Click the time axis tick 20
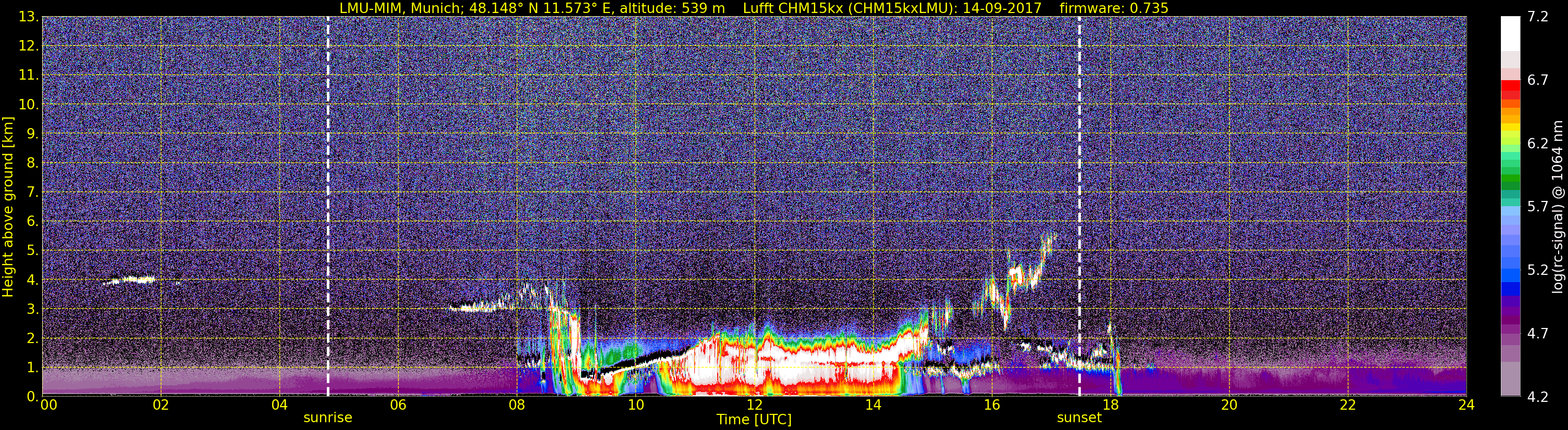 pos(1229,406)
